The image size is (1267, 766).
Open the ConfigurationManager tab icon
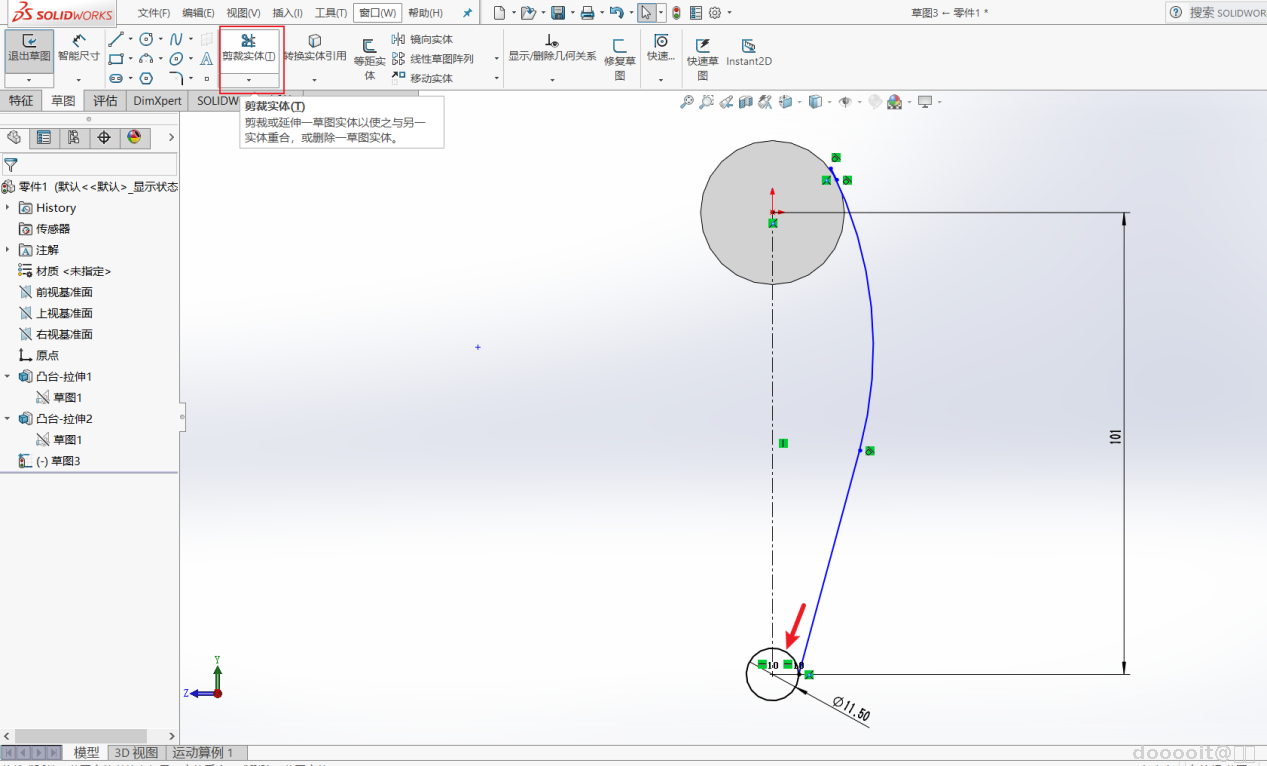(73, 138)
